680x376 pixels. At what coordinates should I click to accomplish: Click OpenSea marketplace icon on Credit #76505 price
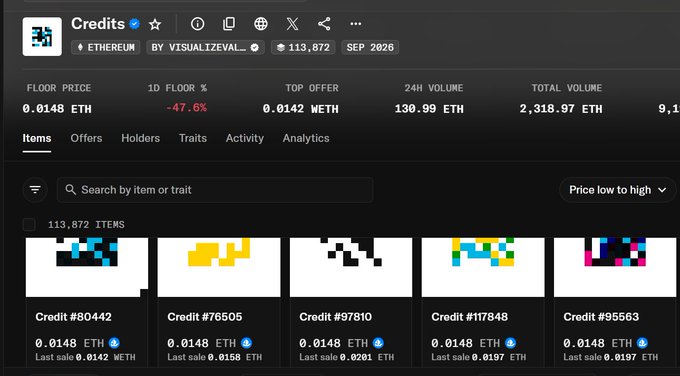(246, 343)
